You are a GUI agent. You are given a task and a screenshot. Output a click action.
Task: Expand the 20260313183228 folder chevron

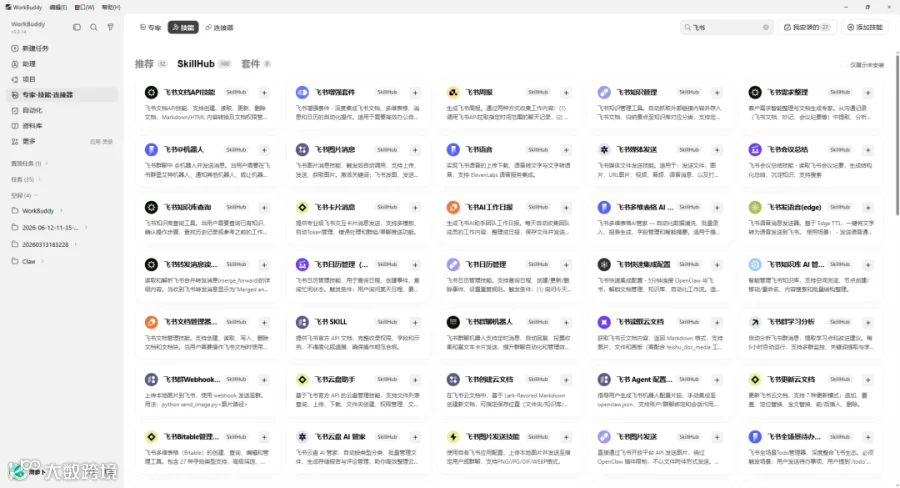point(76,244)
